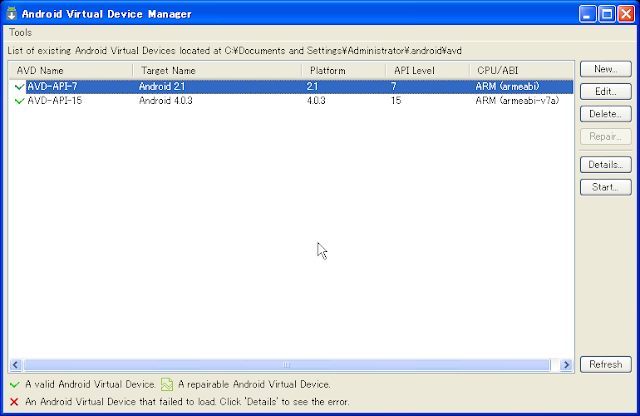Screen dimensions: 640x416
Task: Minimize the Android Virtual Device Manager window
Action: 587,14
